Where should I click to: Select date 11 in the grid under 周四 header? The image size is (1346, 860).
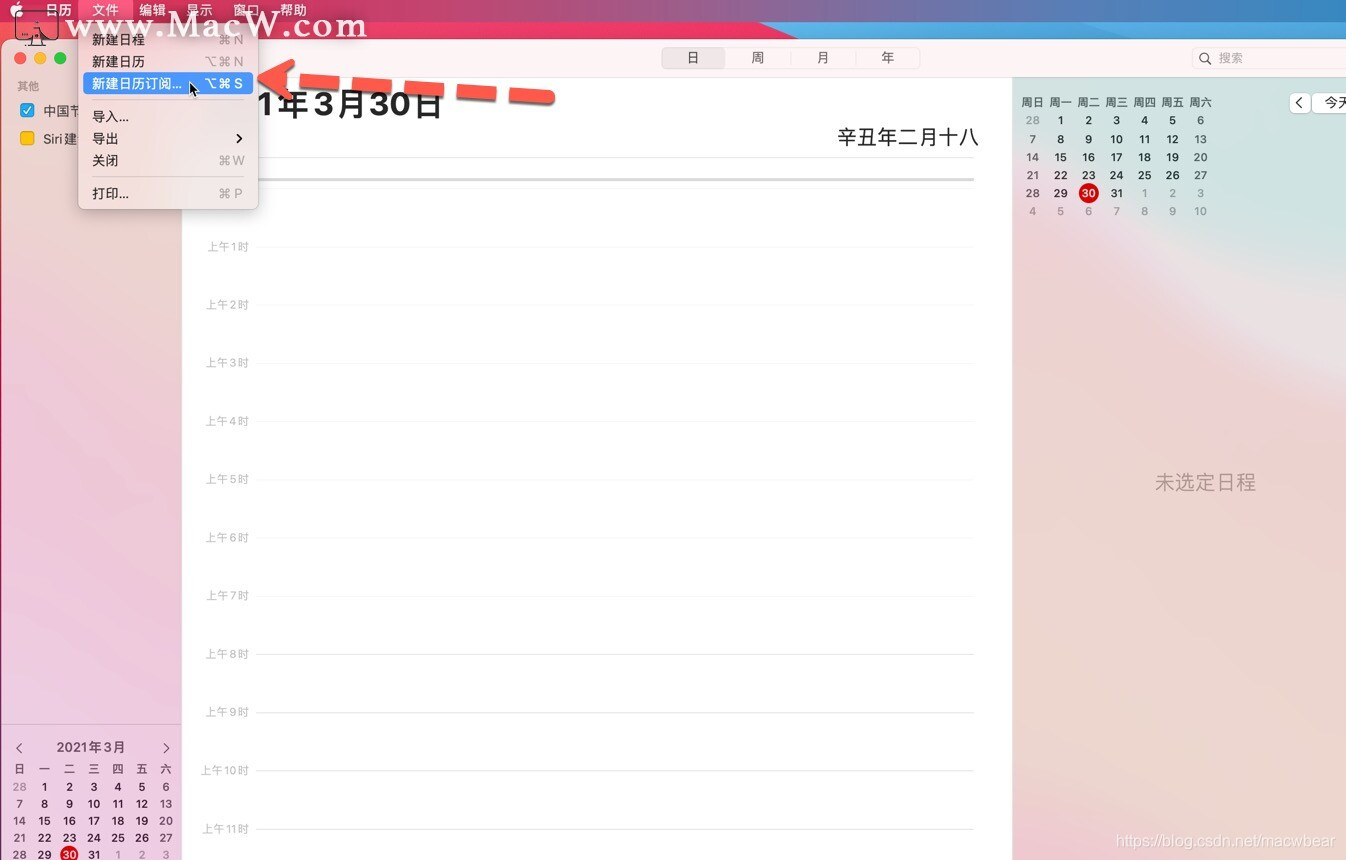[x=1145, y=139]
